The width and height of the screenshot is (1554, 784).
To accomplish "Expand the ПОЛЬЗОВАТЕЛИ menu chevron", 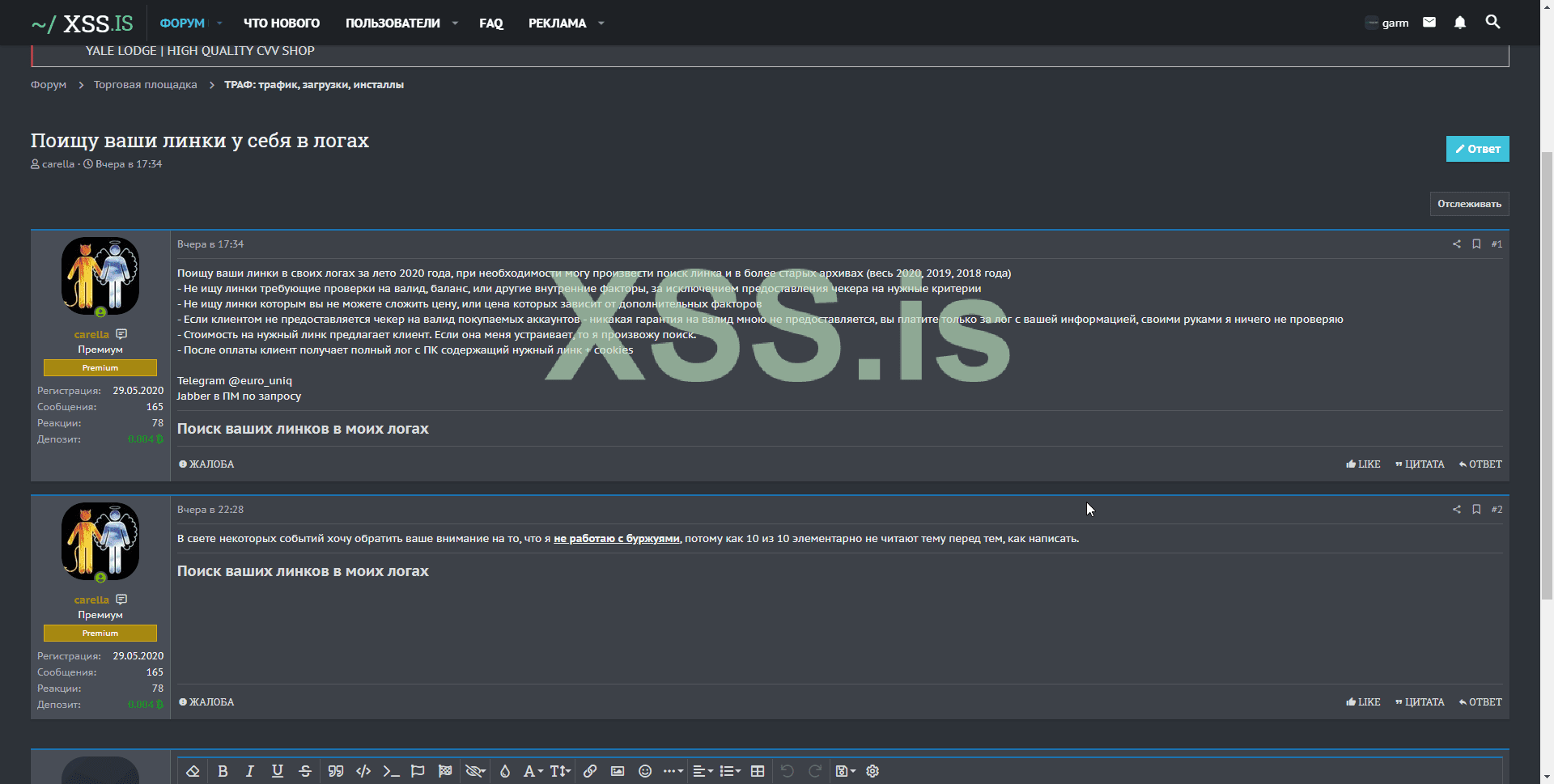I will pyautogui.click(x=455, y=23).
